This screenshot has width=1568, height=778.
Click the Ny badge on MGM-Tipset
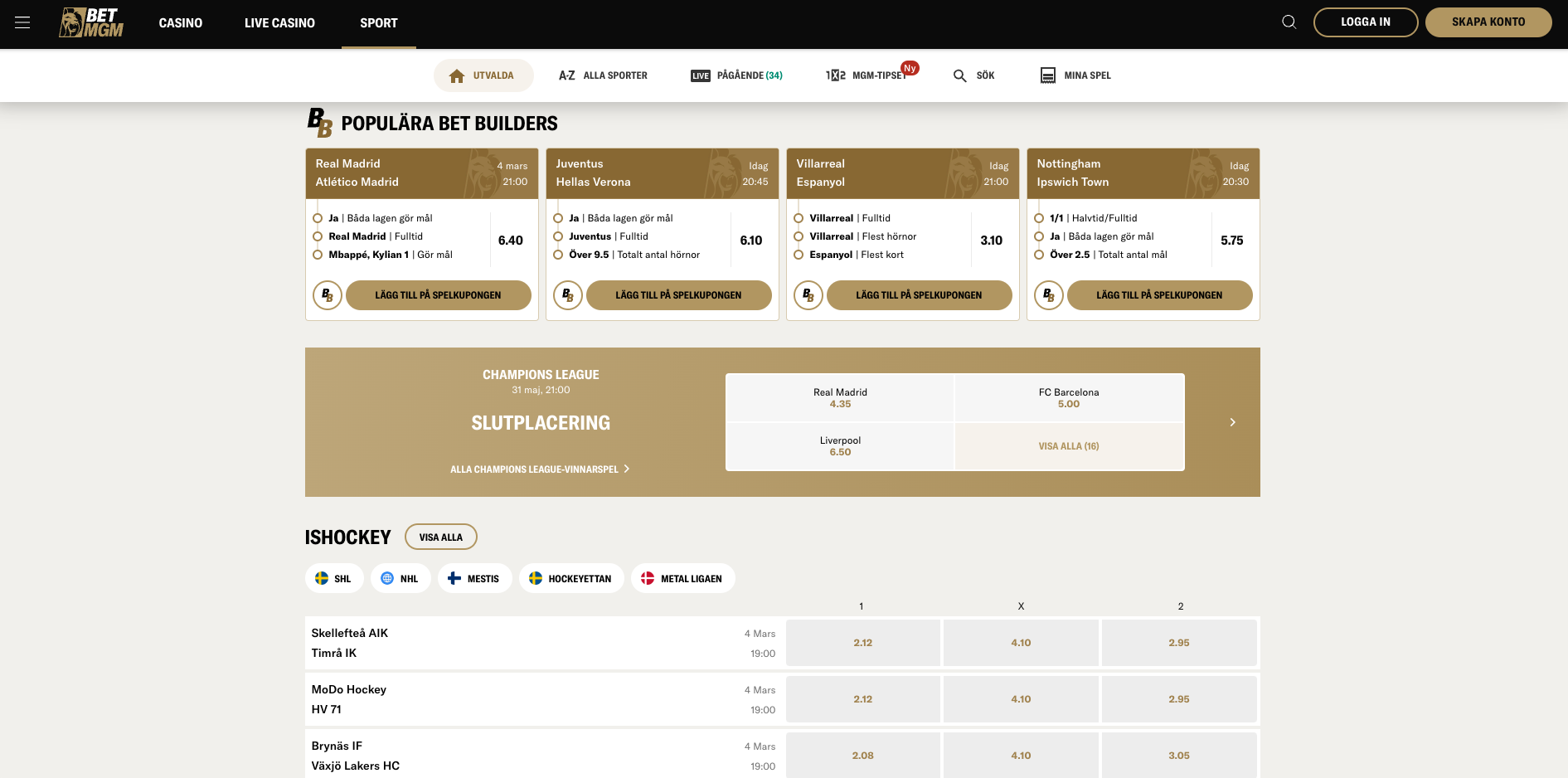pyautogui.click(x=910, y=68)
